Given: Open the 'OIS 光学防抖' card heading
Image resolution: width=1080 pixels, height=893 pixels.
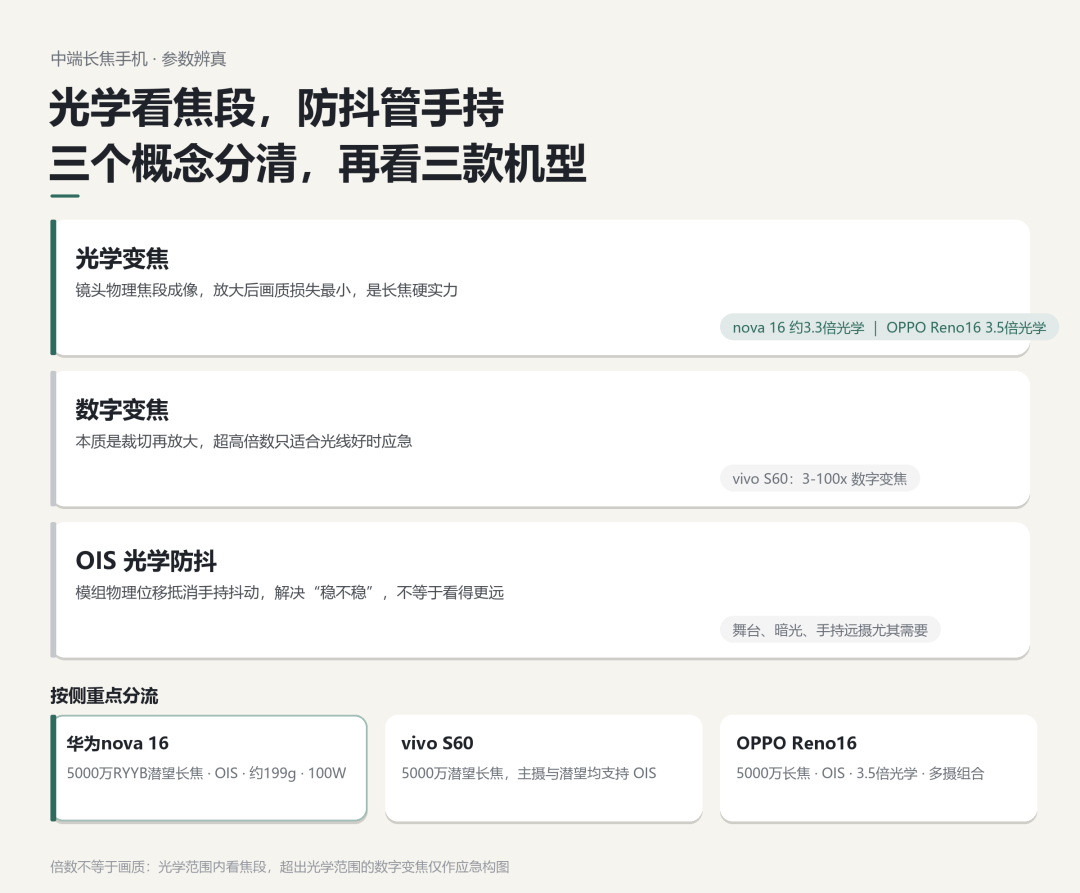Looking at the screenshot, I should pos(146,561).
